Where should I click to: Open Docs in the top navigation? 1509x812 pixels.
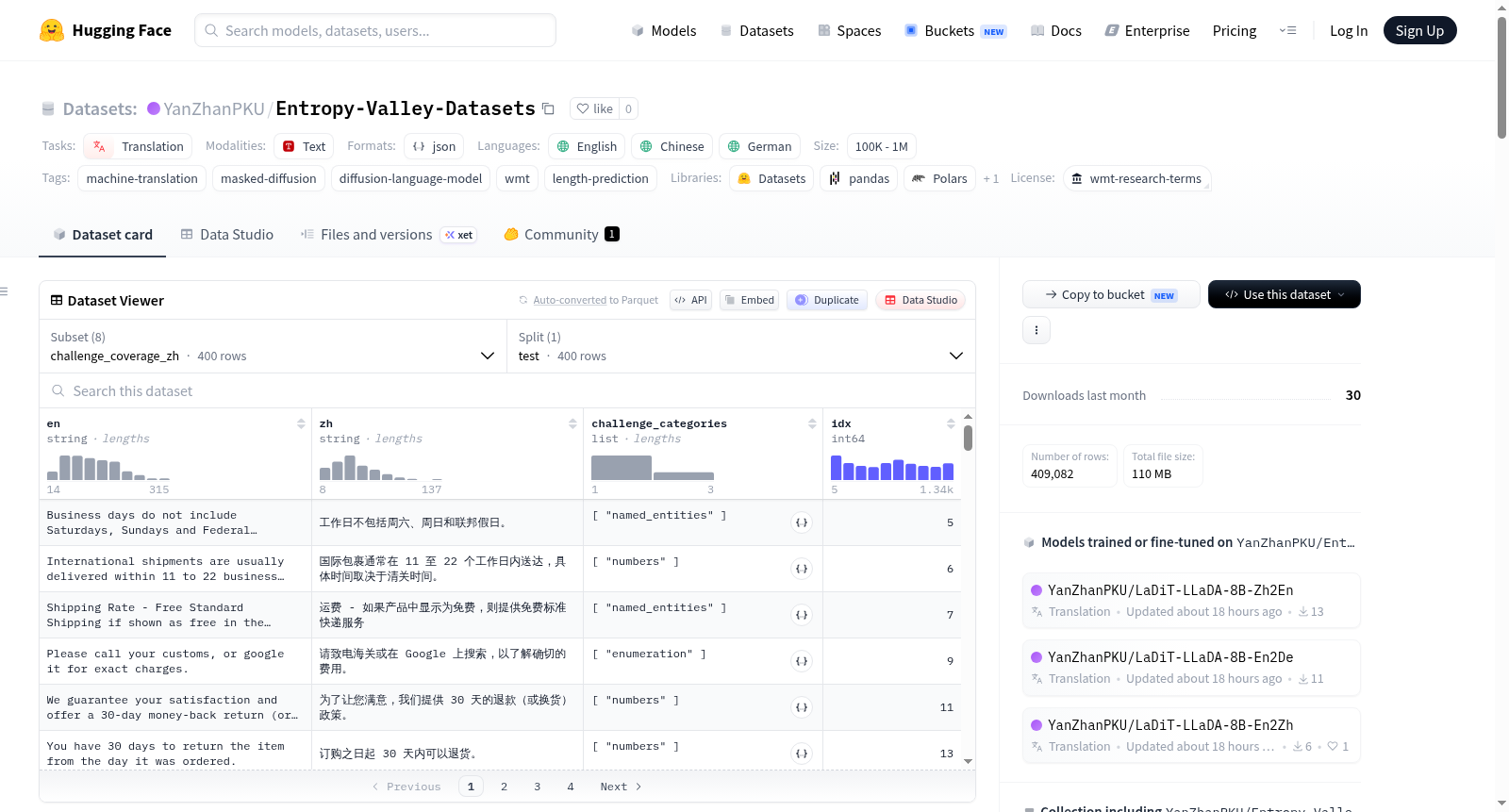(x=1056, y=30)
